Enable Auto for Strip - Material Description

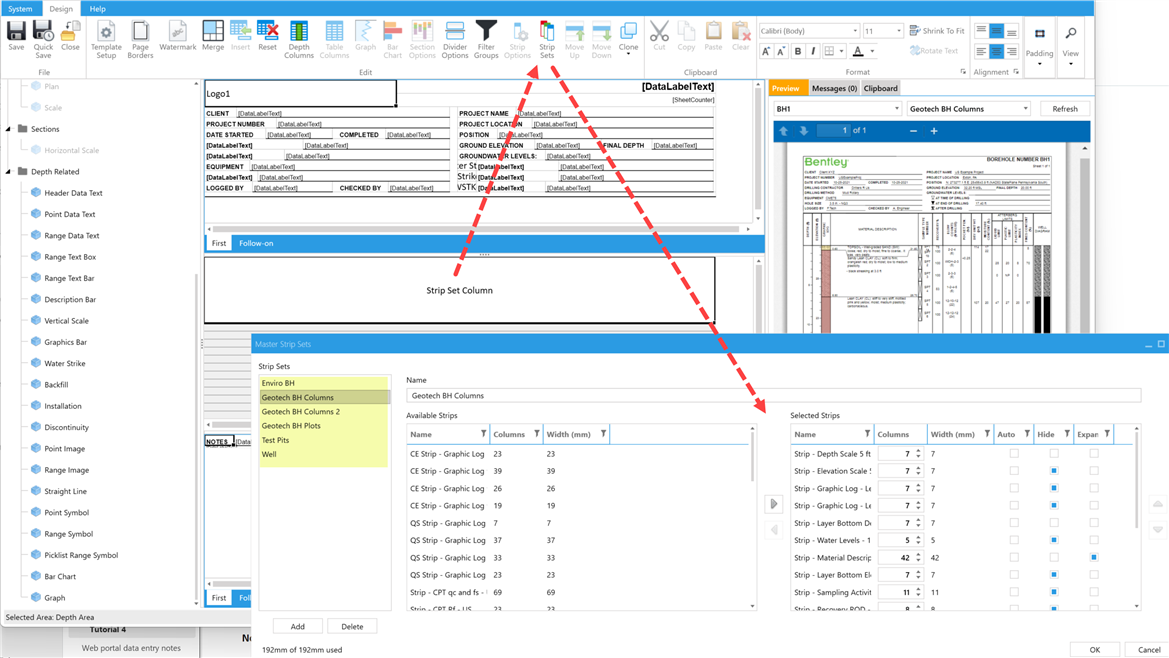click(x=1014, y=557)
